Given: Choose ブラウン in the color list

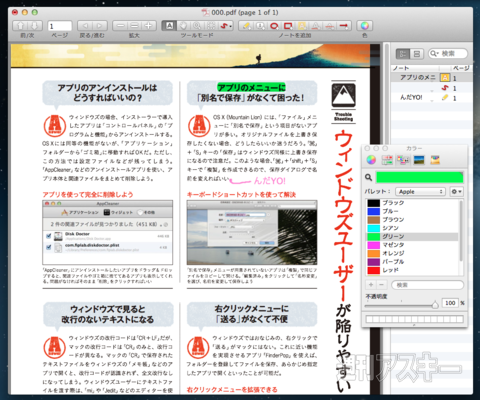Looking at the screenshot, I should tap(412, 220).
